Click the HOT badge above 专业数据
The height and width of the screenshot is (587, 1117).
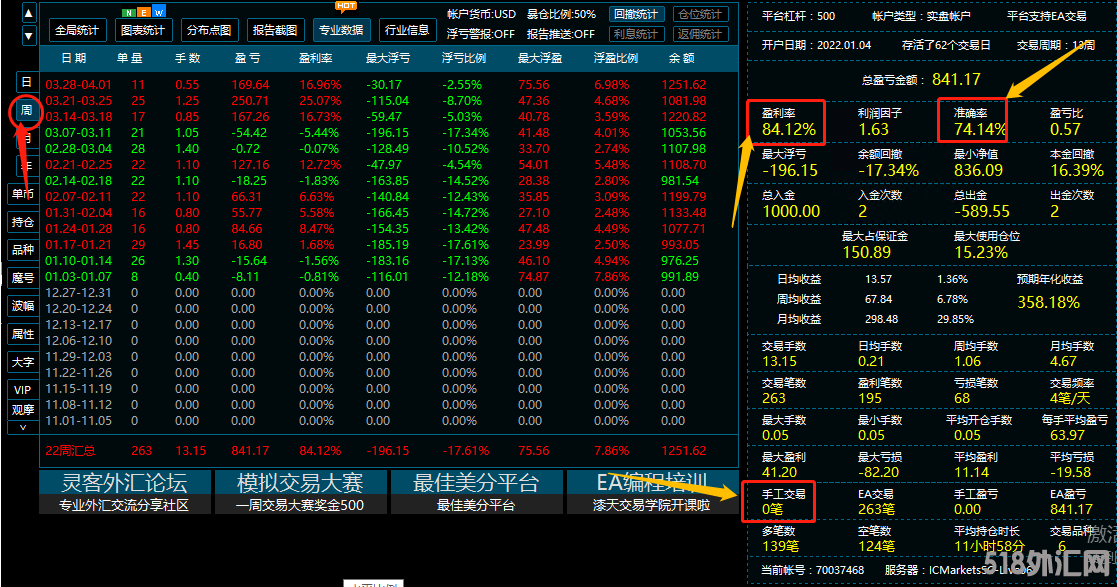click(346, 6)
